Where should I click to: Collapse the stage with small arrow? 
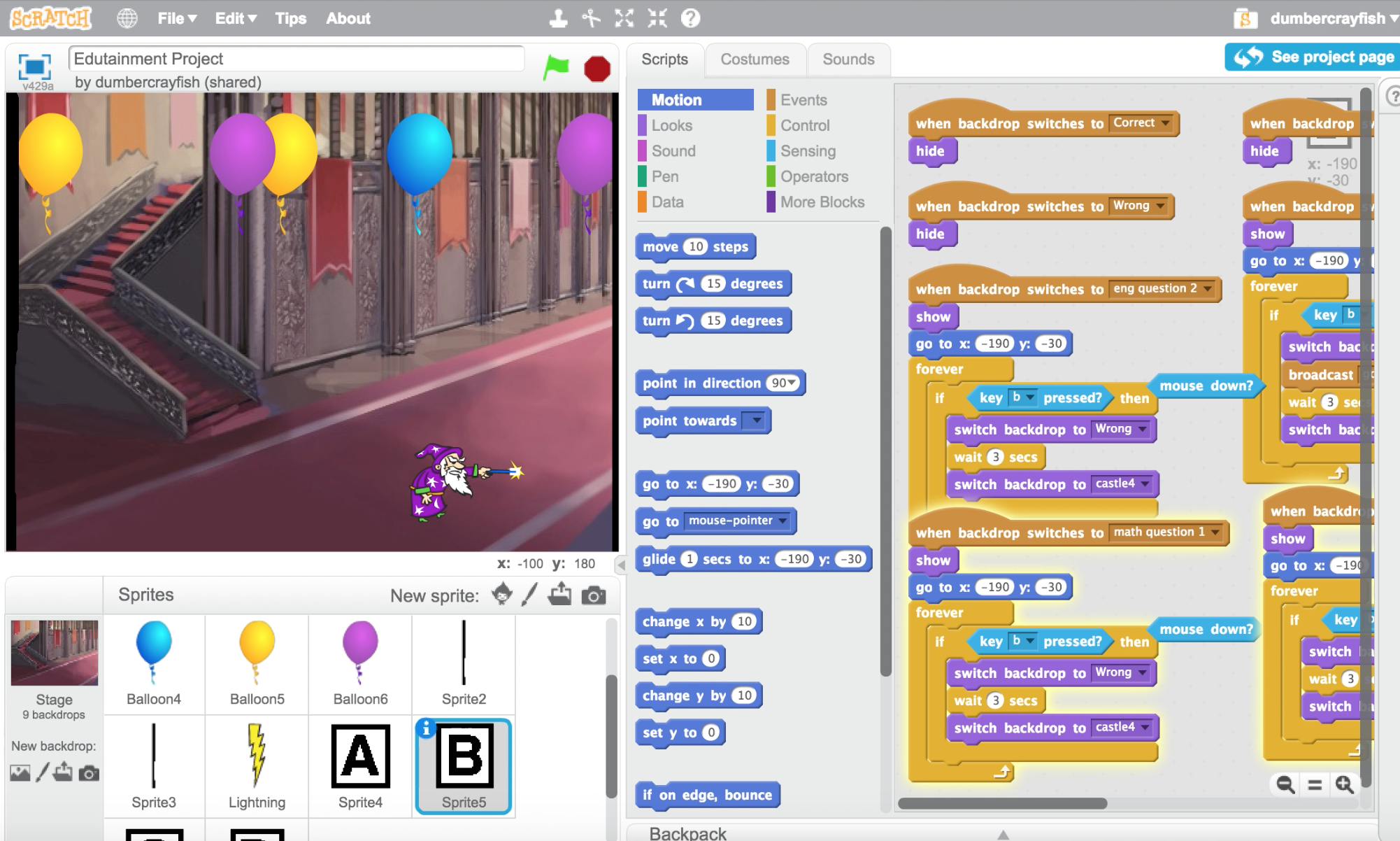pyautogui.click(x=620, y=565)
